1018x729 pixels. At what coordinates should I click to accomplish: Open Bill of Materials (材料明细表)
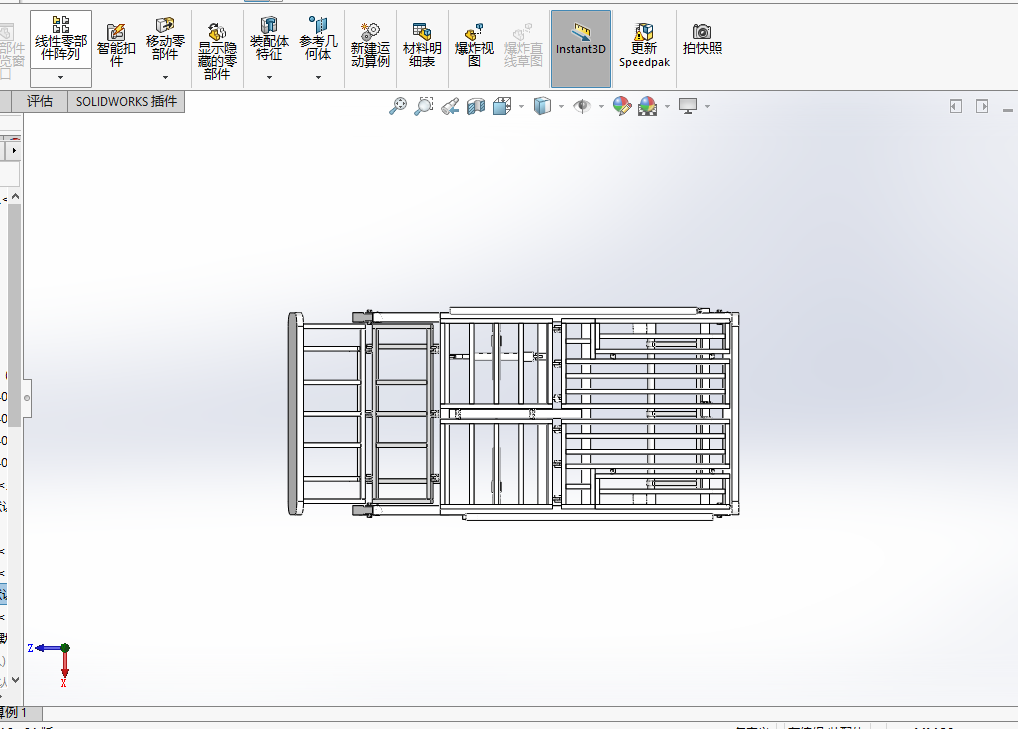pyautogui.click(x=422, y=45)
